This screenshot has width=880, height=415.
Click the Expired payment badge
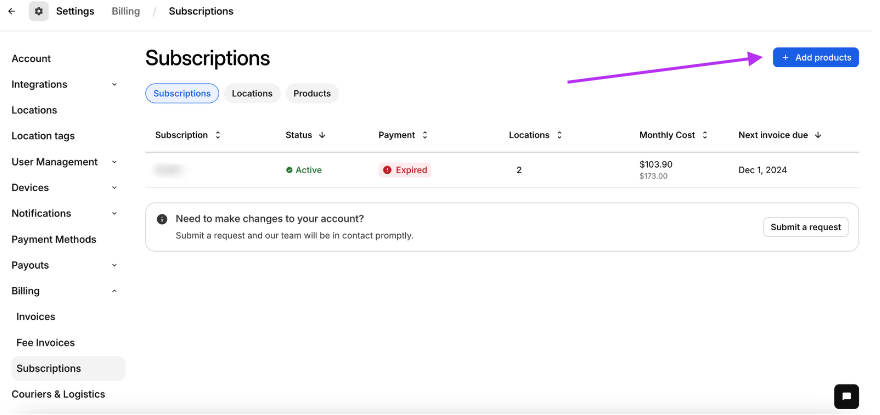pyautogui.click(x=405, y=170)
